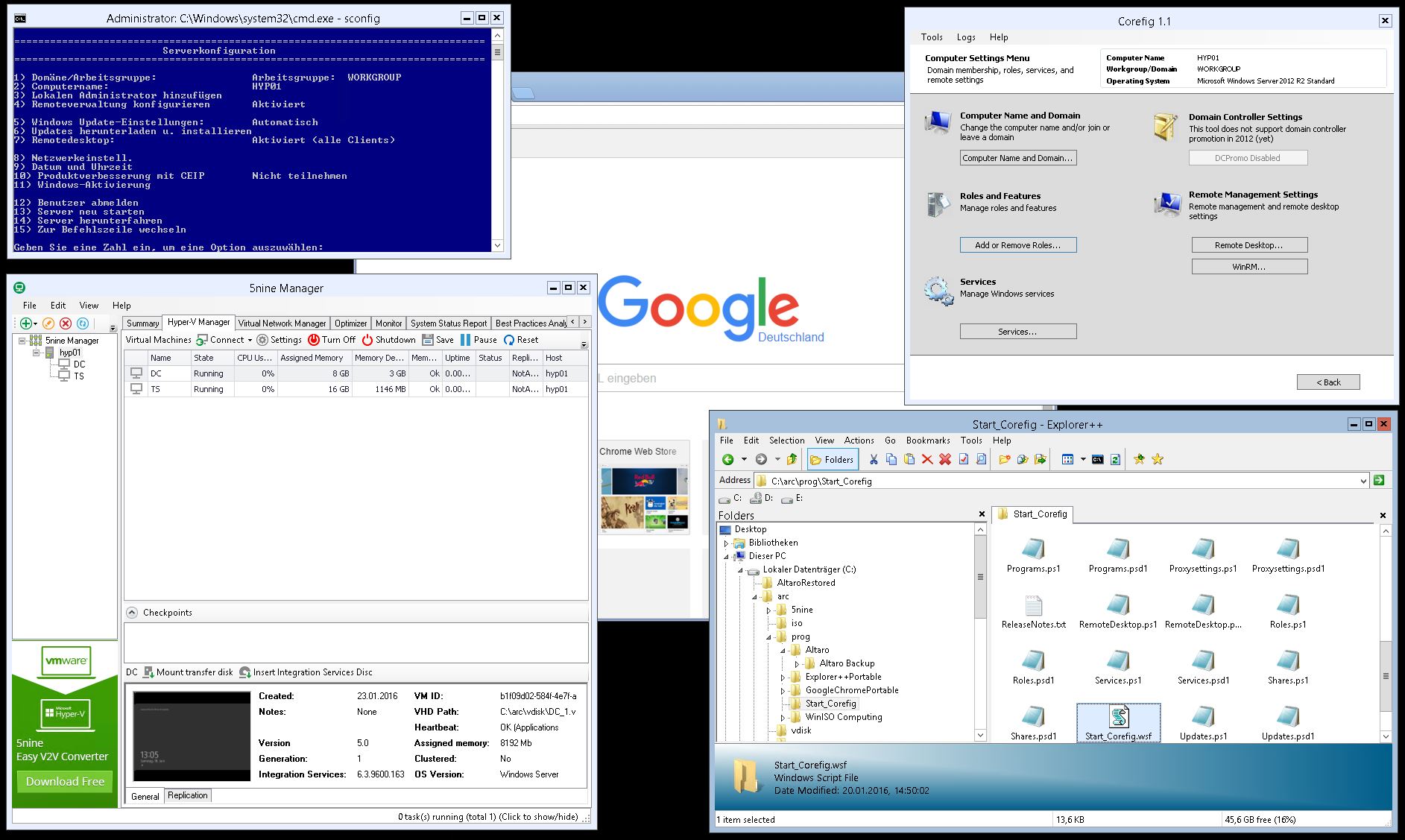Collapse the hyp01 node in 5nine tree
This screenshot has height=840, width=1405.
pyautogui.click(x=36, y=353)
